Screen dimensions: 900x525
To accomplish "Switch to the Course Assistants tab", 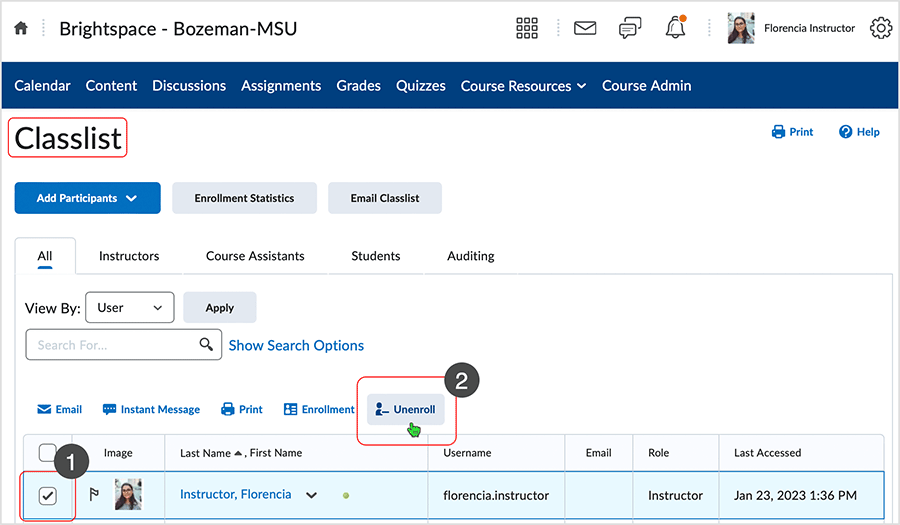I will pos(255,256).
